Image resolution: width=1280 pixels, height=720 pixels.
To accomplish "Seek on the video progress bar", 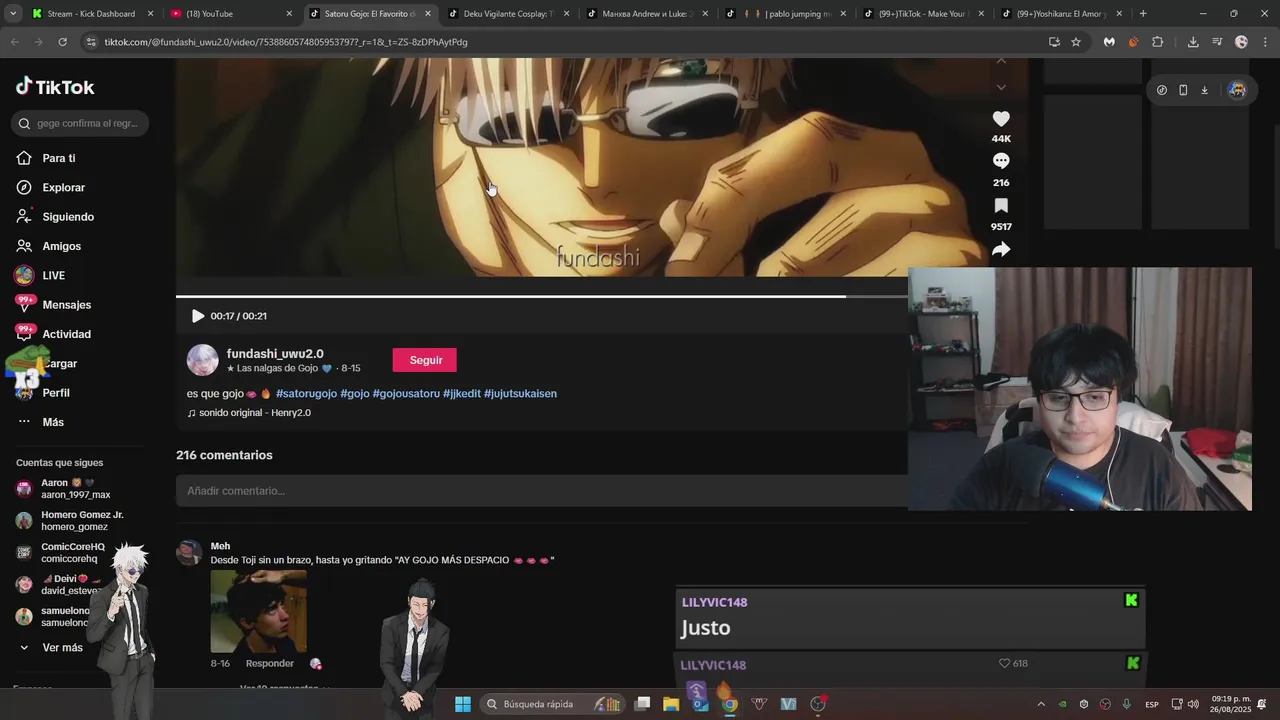I will pyautogui.click(x=542, y=296).
